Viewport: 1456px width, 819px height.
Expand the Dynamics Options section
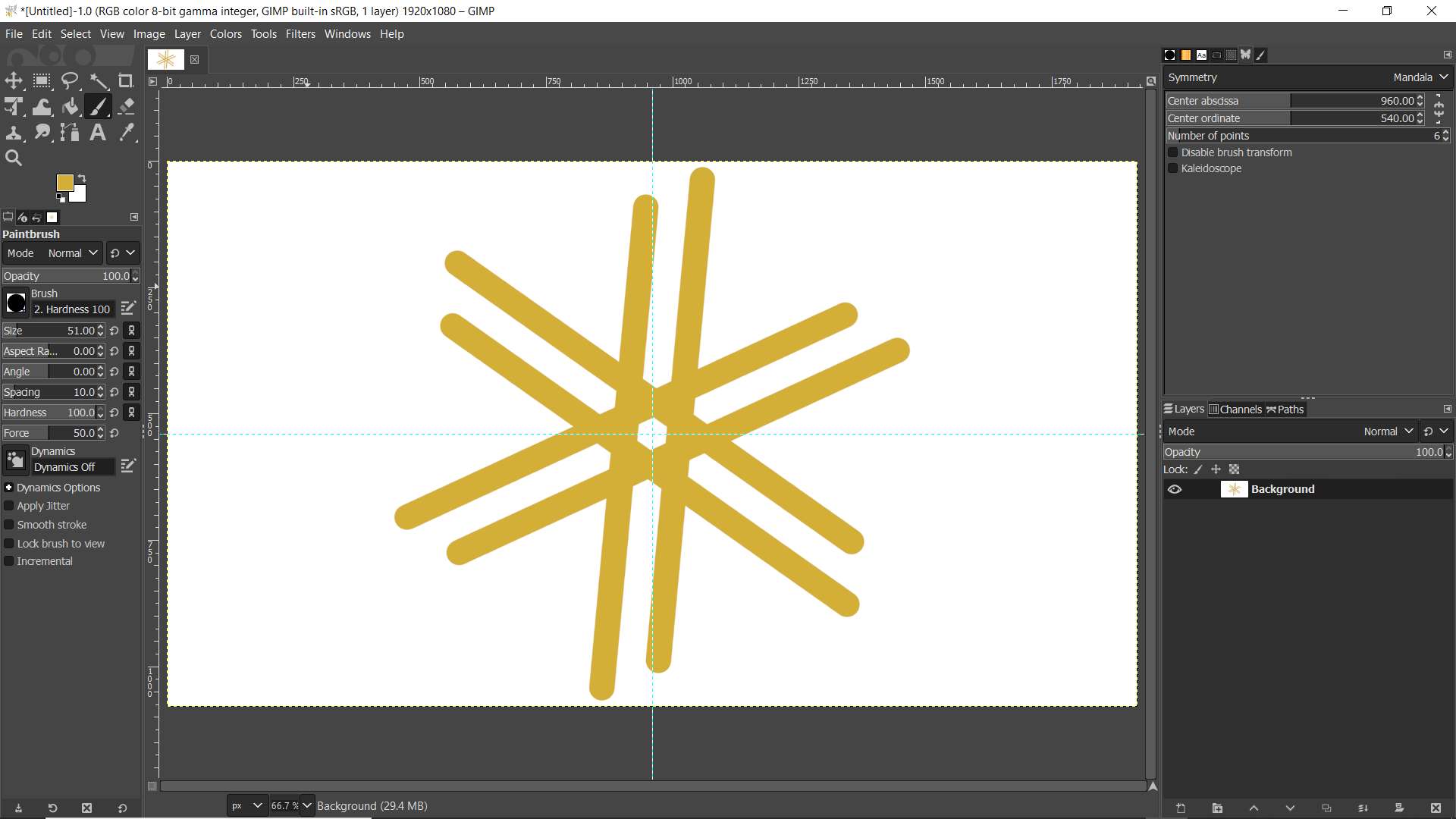click(9, 488)
